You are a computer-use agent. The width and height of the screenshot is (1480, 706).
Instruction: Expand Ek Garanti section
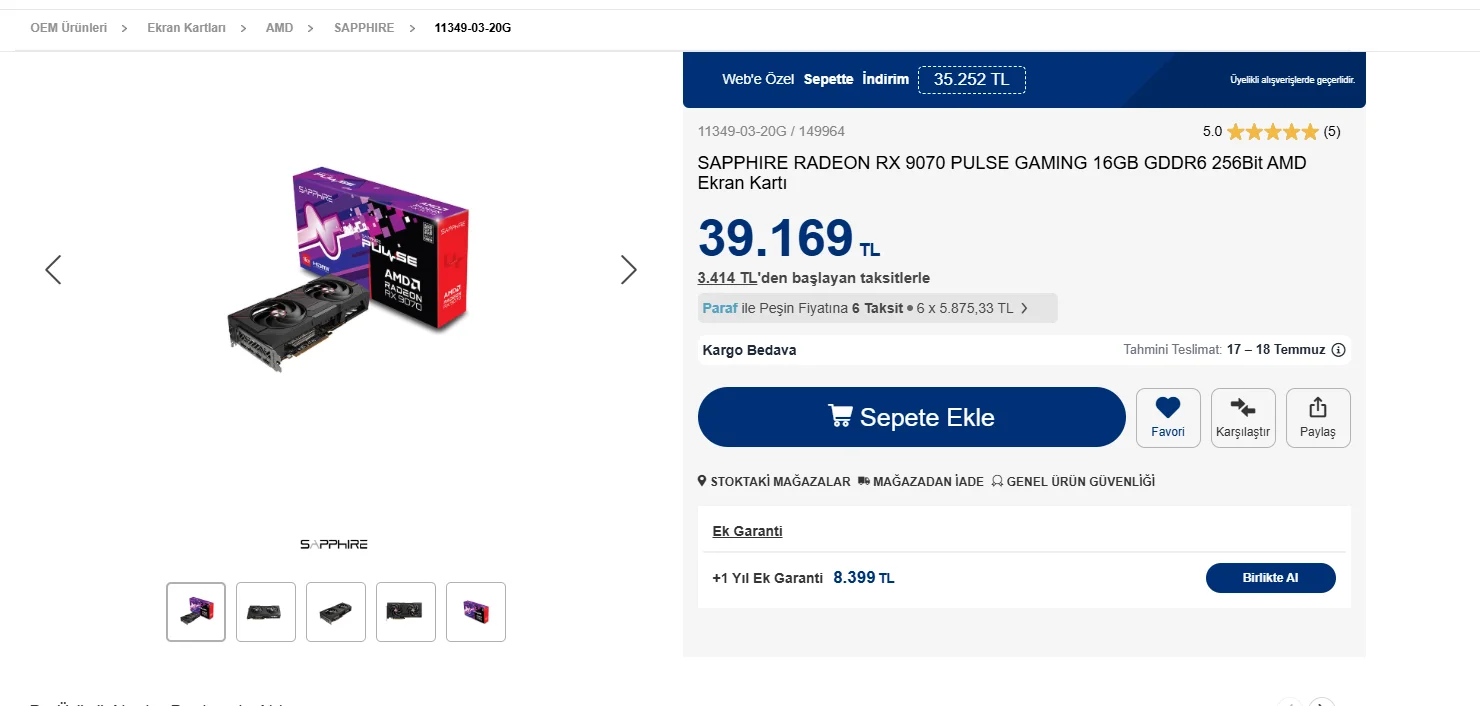(747, 531)
